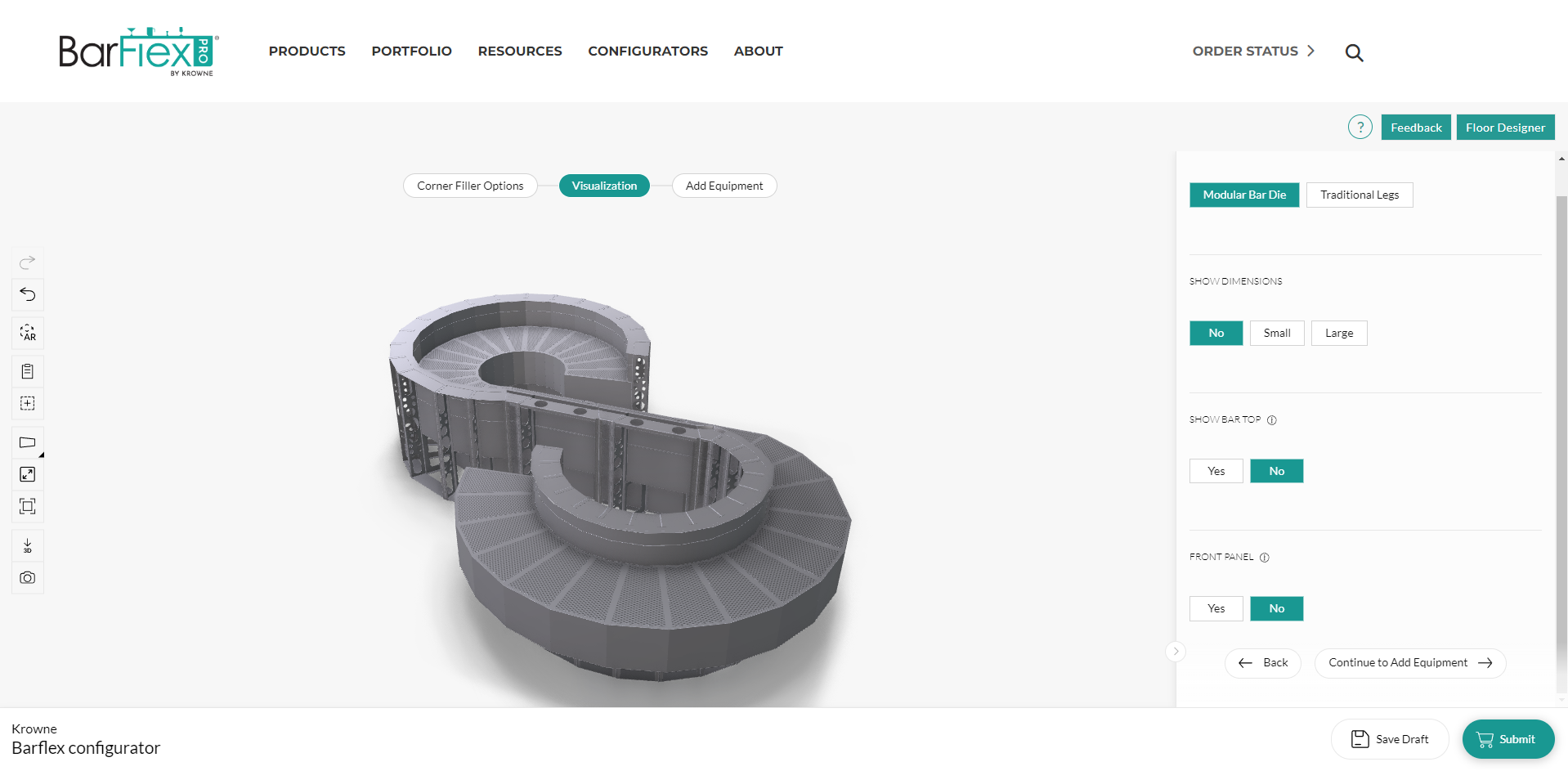The image size is (1568, 771).
Task: Expand the camera view perspective options
Action: coord(28,442)
